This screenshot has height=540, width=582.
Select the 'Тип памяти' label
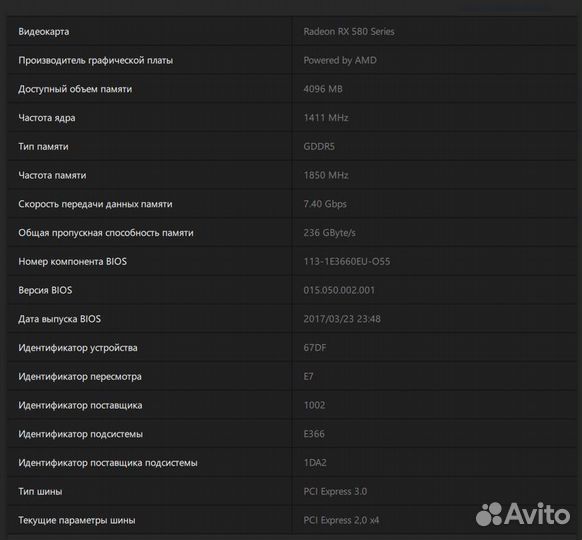point(43,147)
